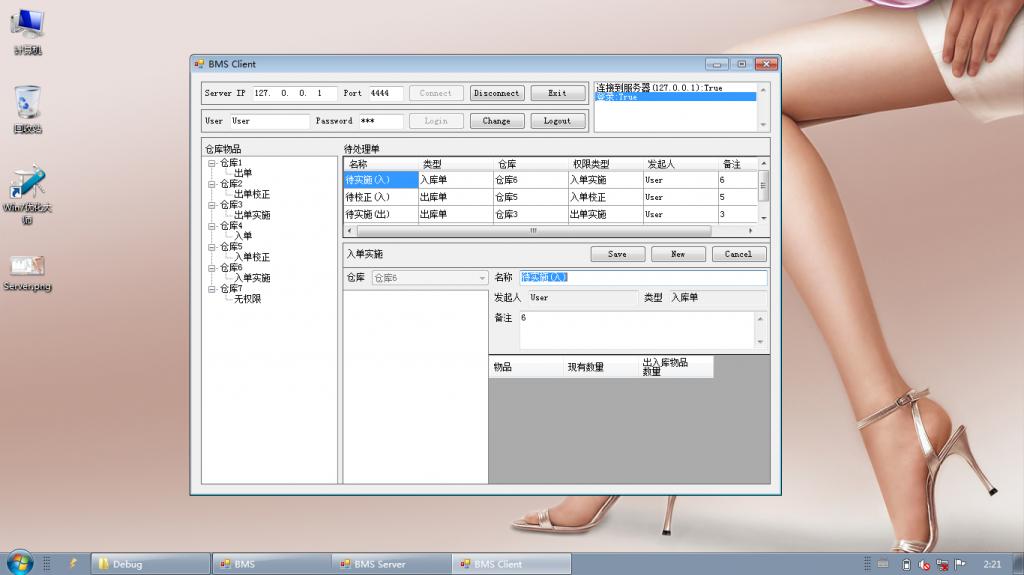Collapse the 仓库7 tree node
This screenshot has width=1024, height=575.
coord(212,289)
